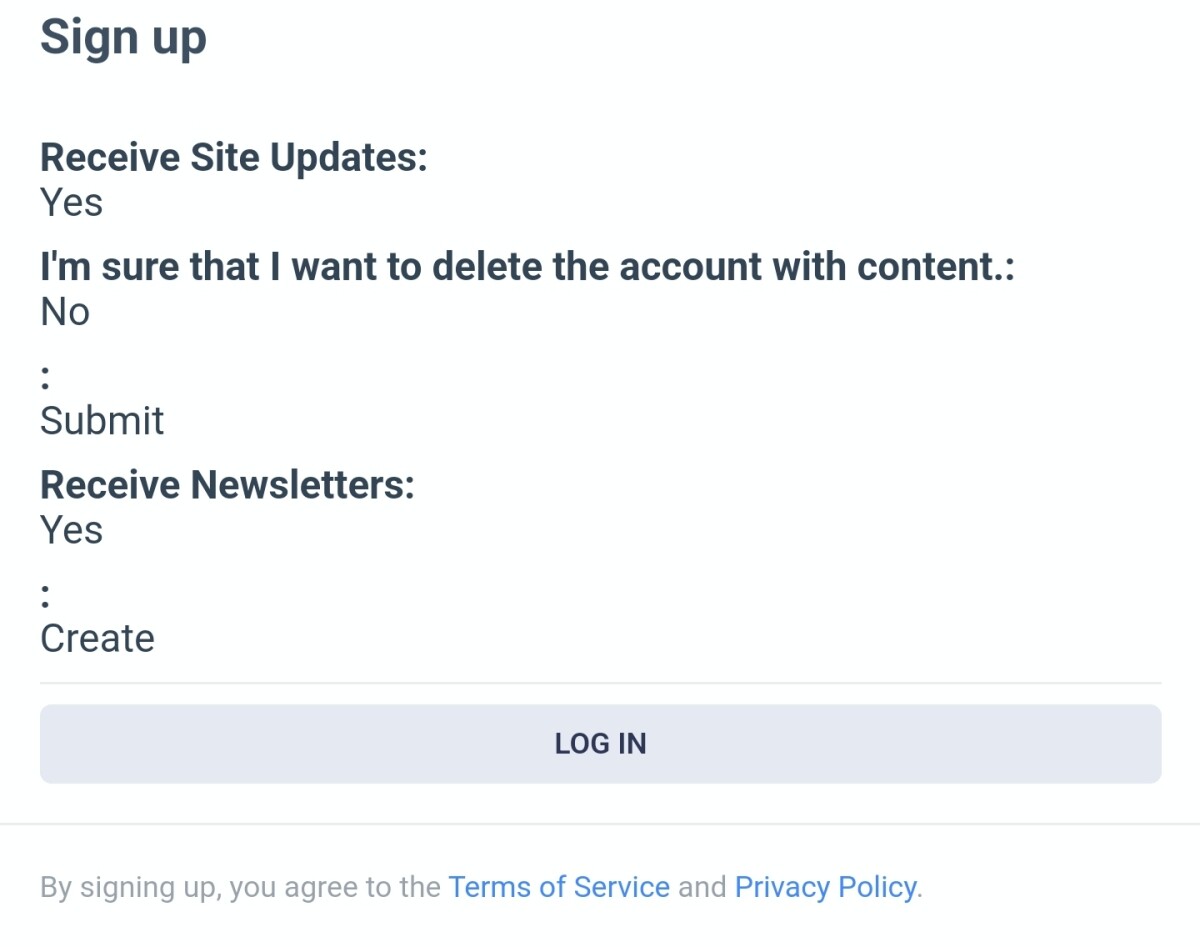This screenshot has width=1200, height=947.
Task: Click the period after Privacy Policy
Action: point(920,888)
